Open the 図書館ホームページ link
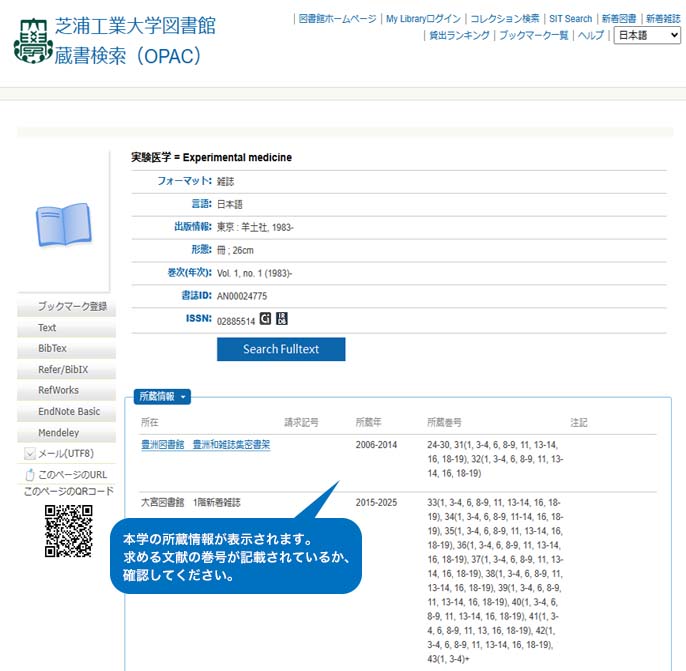686x671 pixels. tap(337, 19)
